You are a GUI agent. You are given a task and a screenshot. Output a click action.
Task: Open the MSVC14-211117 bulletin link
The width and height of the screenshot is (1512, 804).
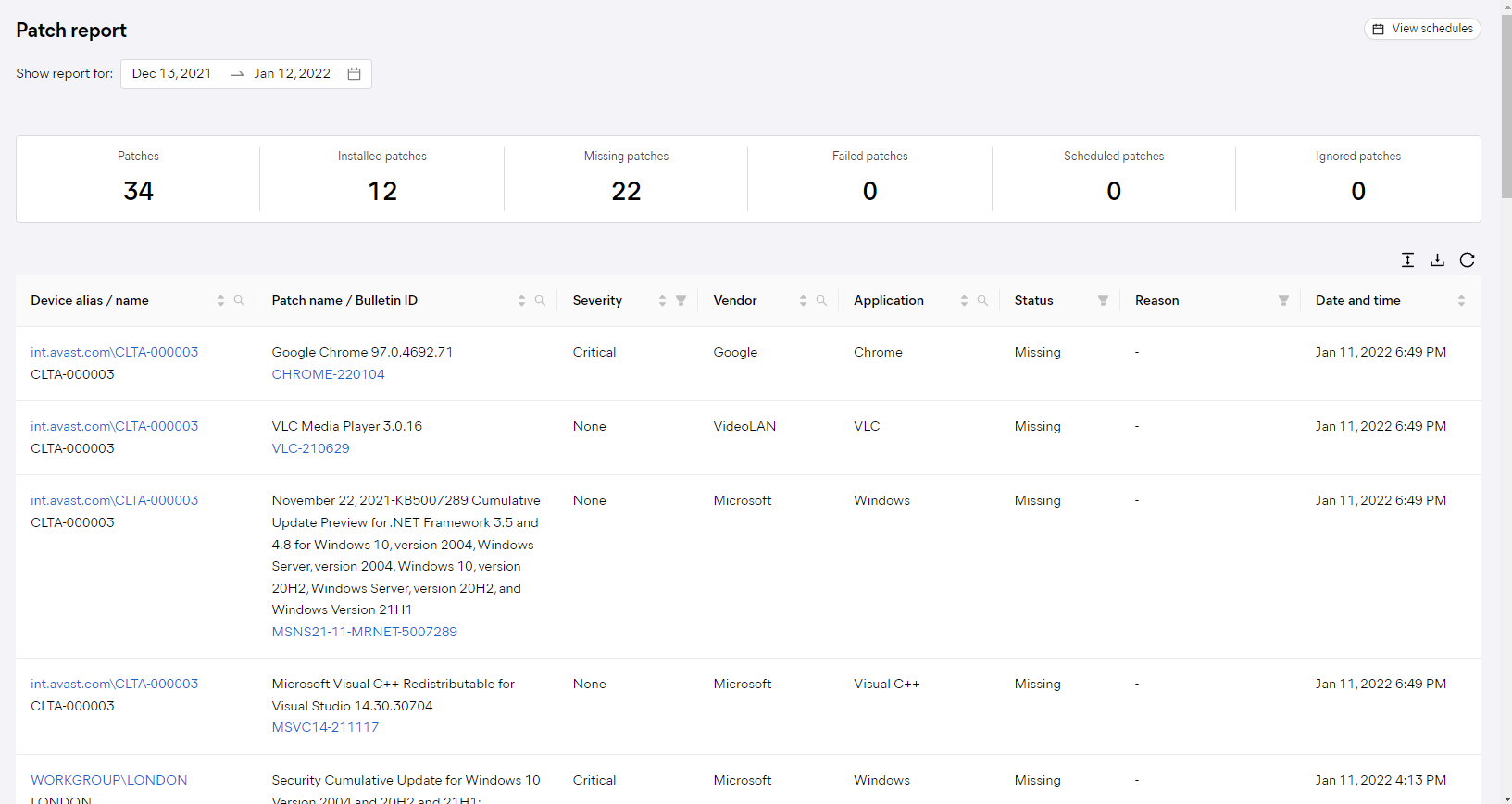click(x=325, y=727)
